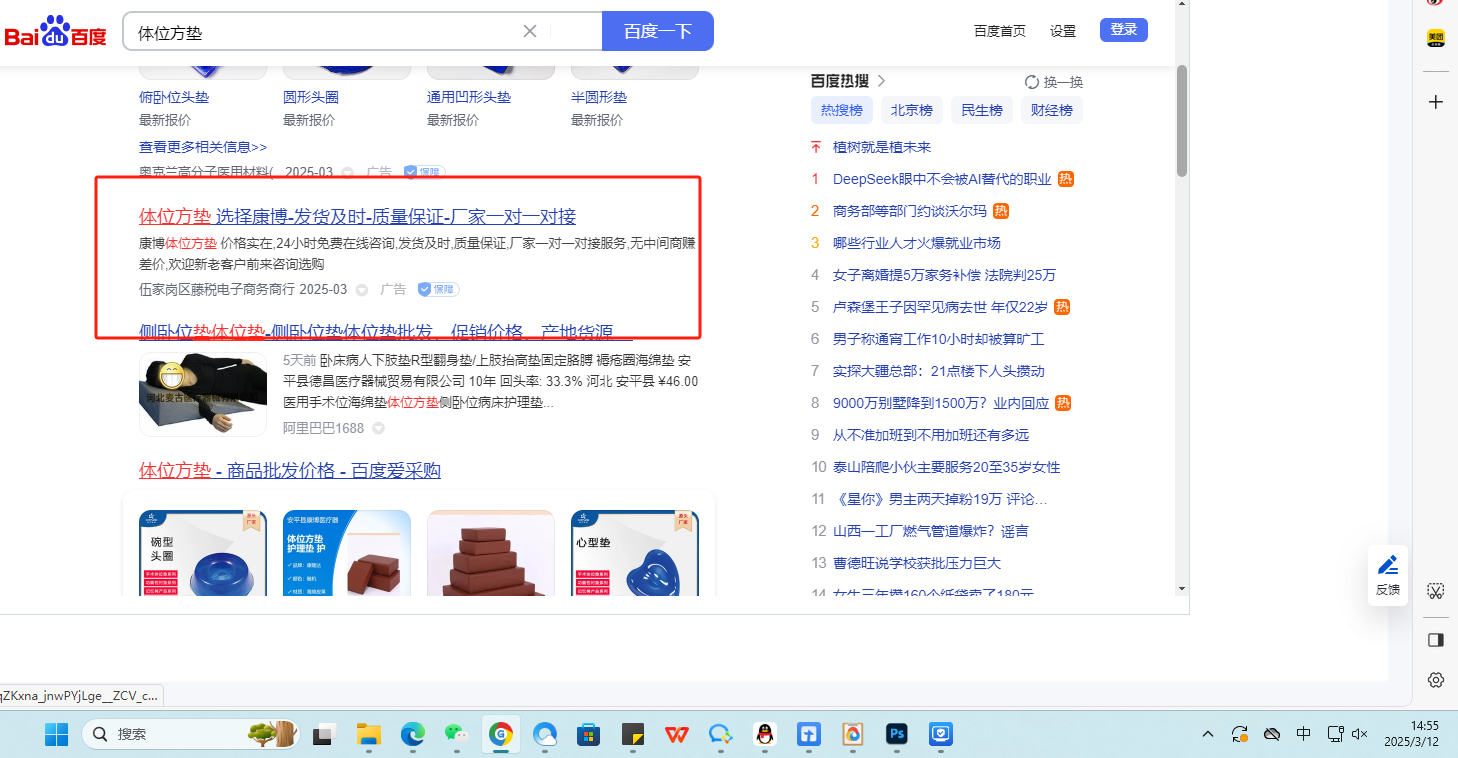
Task: Open the side-lying patient image thumbnail
Action: (x=203, y=394)
